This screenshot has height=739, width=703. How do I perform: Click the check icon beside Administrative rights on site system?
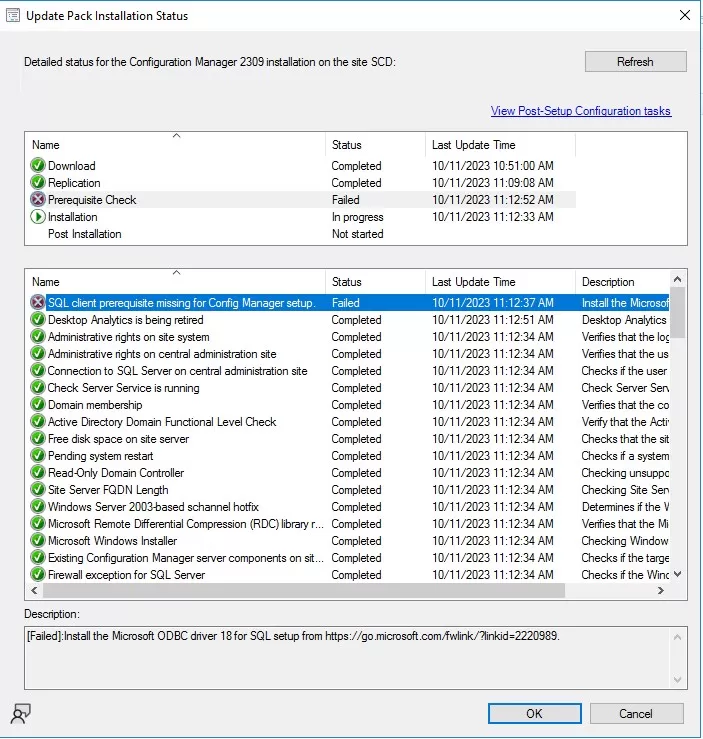(x=38, y=337)
